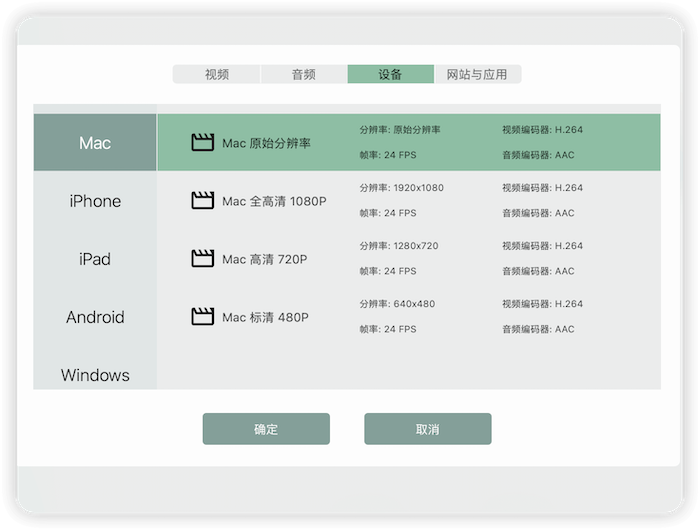The image size is (700, 530).
Task: Click the 分辨率: 1920x1080 detail text
Action: [401, 188]
